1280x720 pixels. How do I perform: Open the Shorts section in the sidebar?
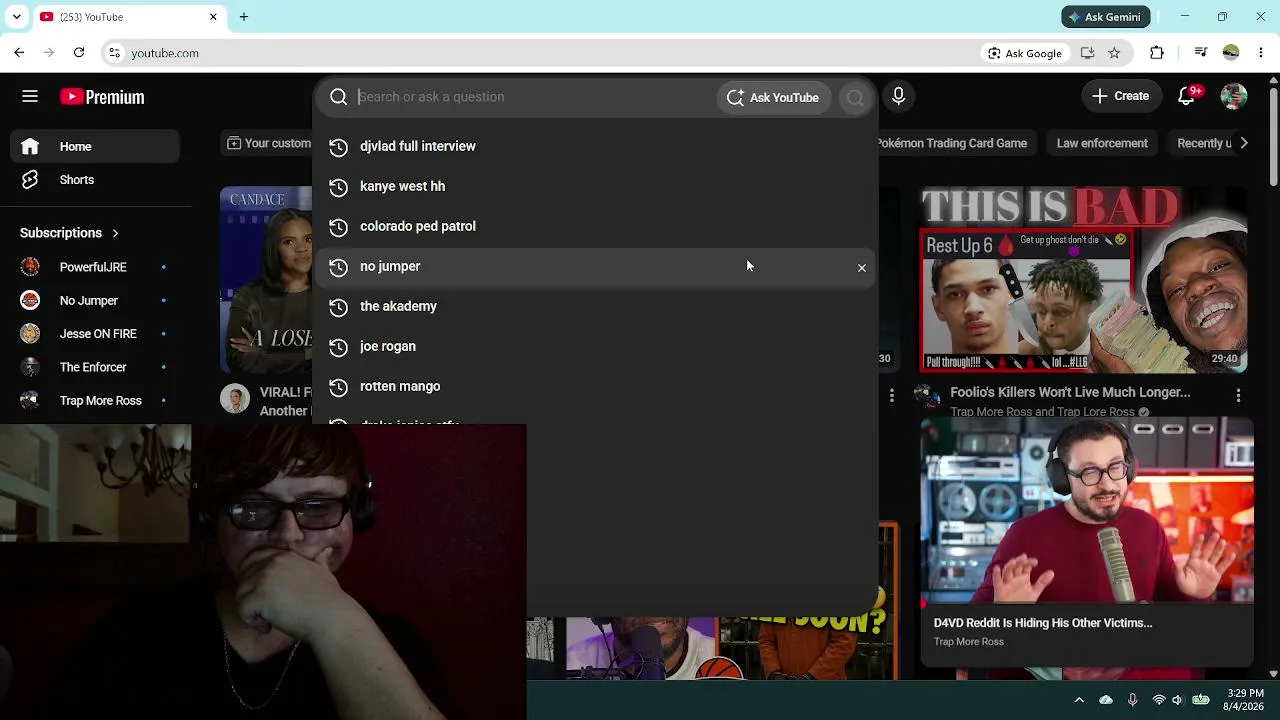95,180
